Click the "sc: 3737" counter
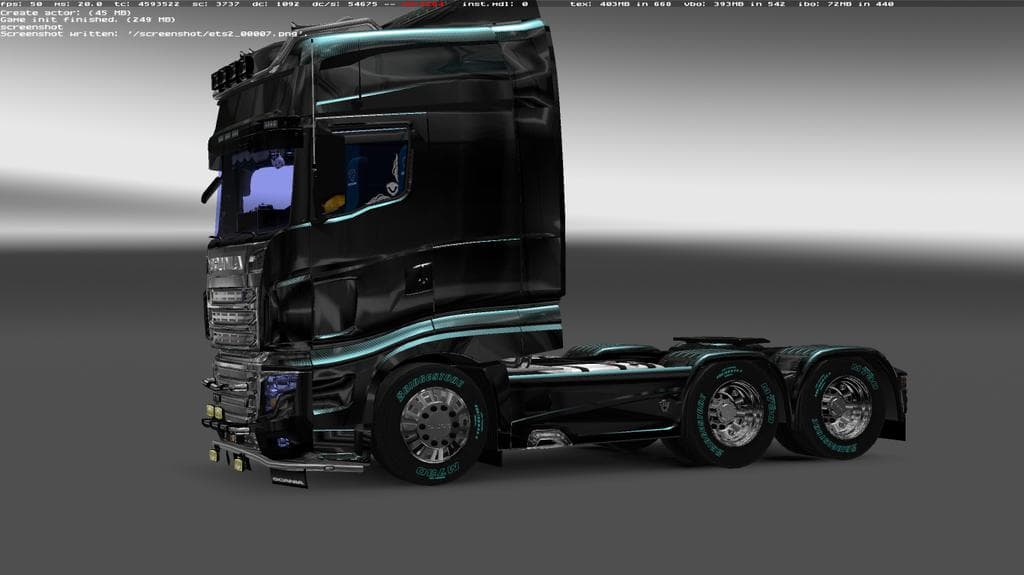The height and width of the screenshot is (575, 1024). click(x=216, y=4)
